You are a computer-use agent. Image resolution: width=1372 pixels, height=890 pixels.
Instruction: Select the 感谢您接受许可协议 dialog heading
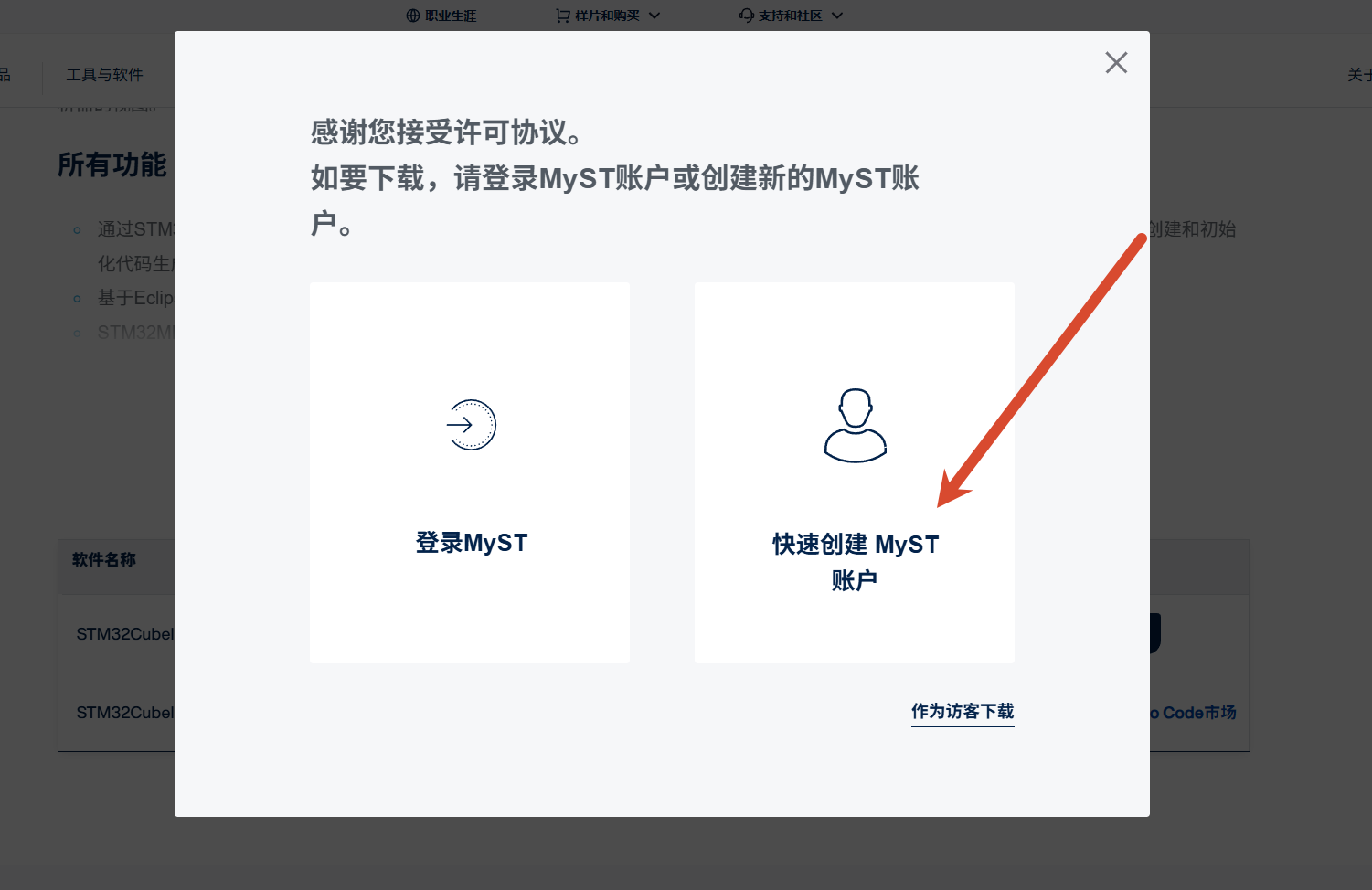[447, 132]
